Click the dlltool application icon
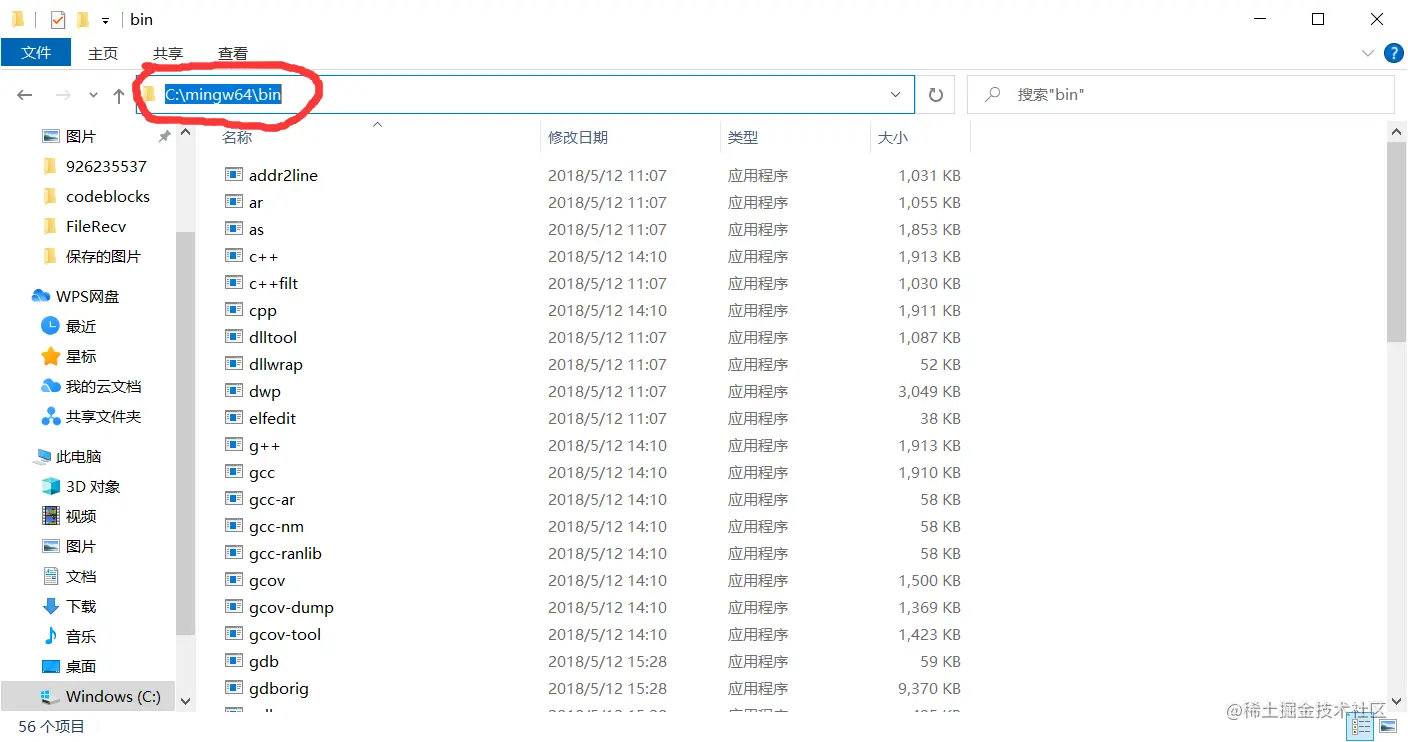Image resolution: width=1408 pixels, height=742 pixels. tap(234, 337)
